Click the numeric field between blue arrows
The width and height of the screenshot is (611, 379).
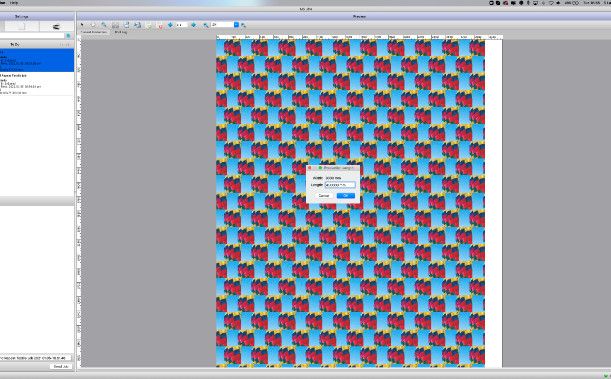[x=182, y=25]
